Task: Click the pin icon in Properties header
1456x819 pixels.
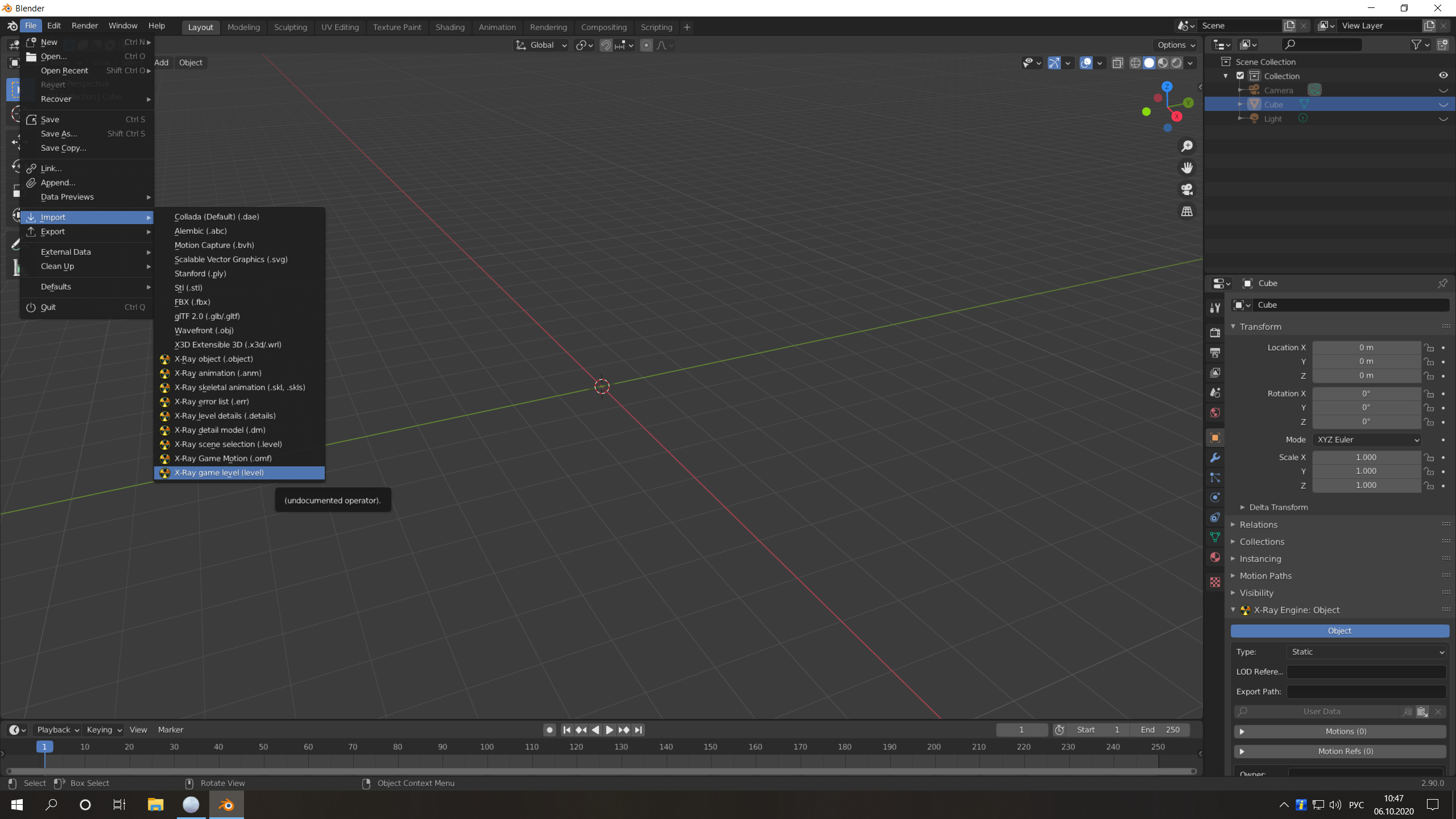Action: [1442, 283]
